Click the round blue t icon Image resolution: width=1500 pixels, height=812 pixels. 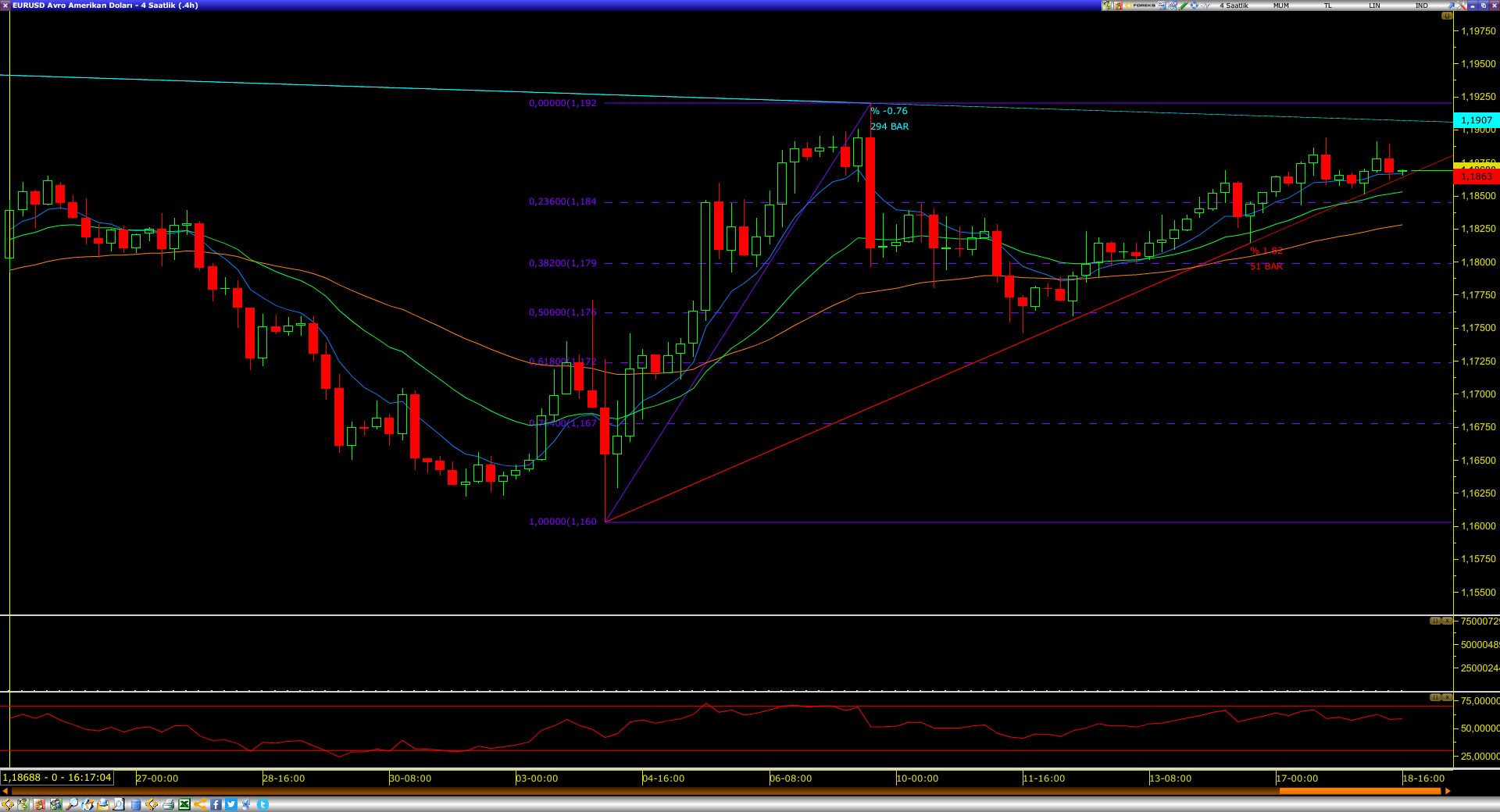(x=262, y=804)
